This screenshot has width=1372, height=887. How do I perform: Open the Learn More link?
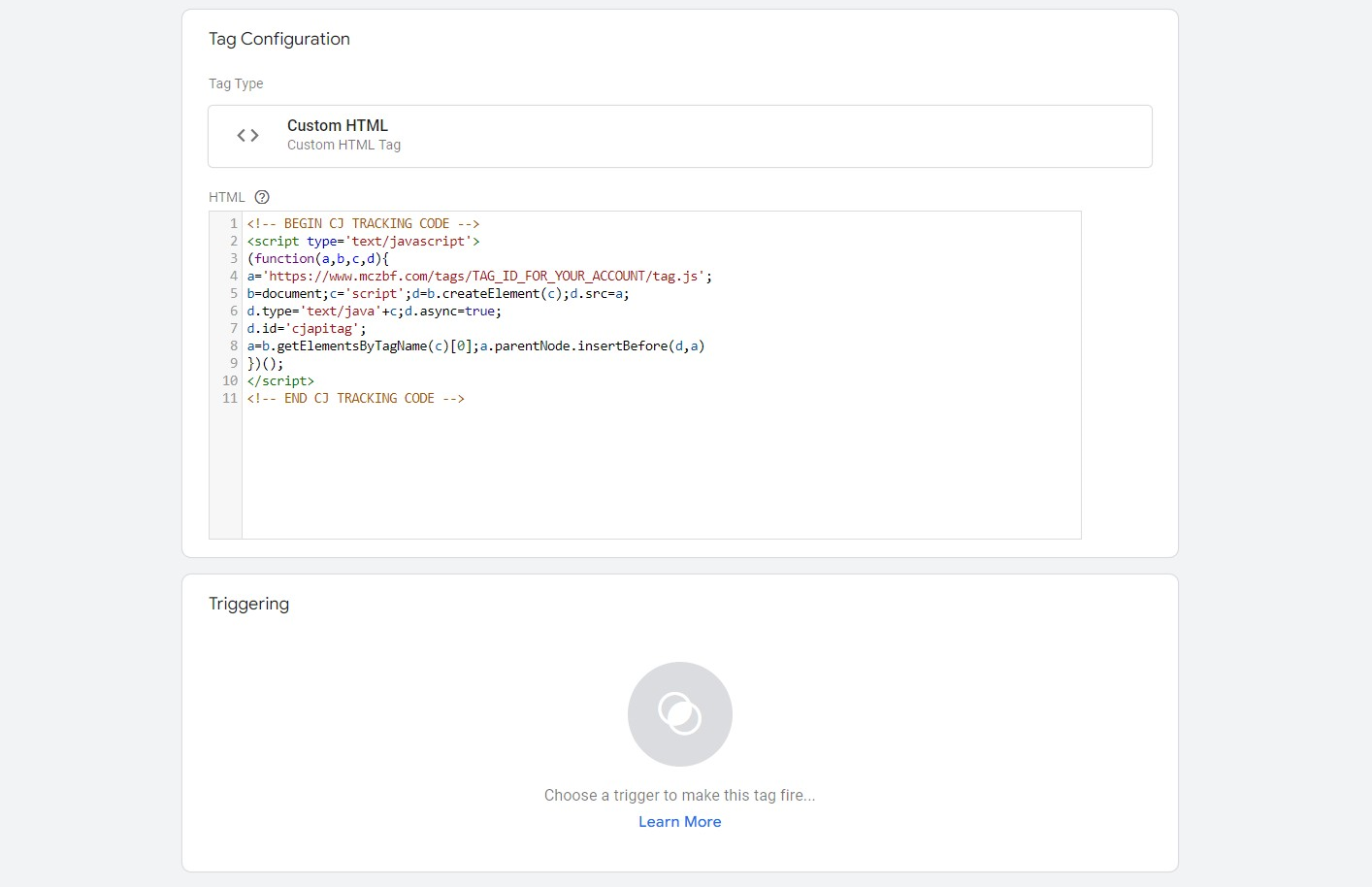[680, 822]
